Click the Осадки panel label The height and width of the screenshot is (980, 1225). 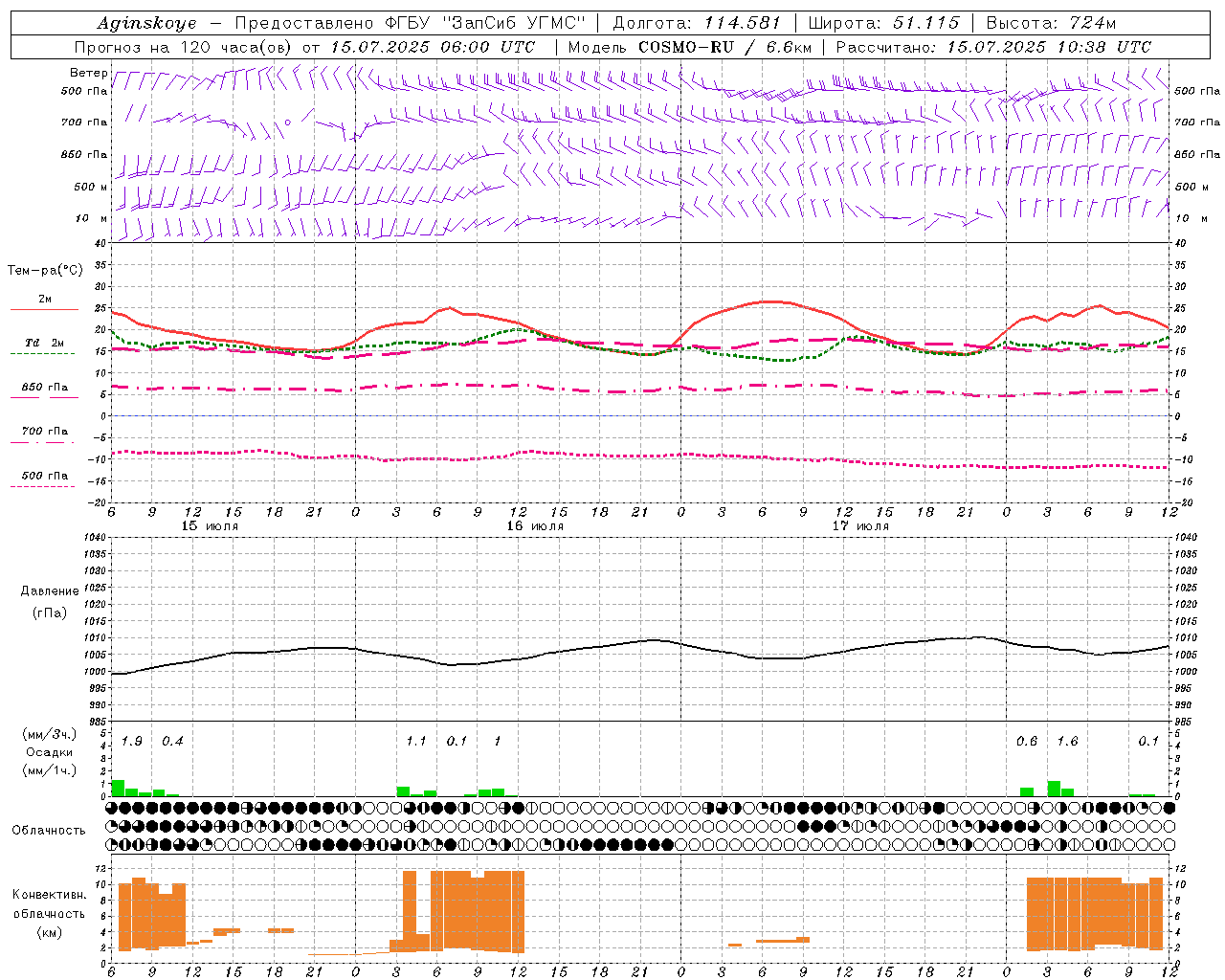50,752
